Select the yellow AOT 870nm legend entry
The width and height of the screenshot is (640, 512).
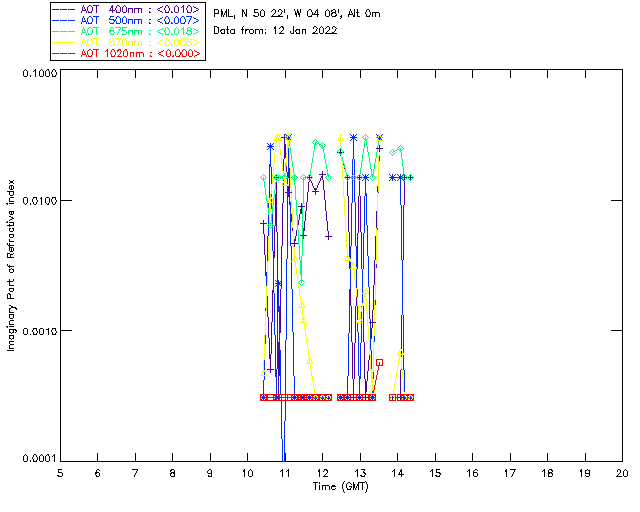tap(127, 42)
